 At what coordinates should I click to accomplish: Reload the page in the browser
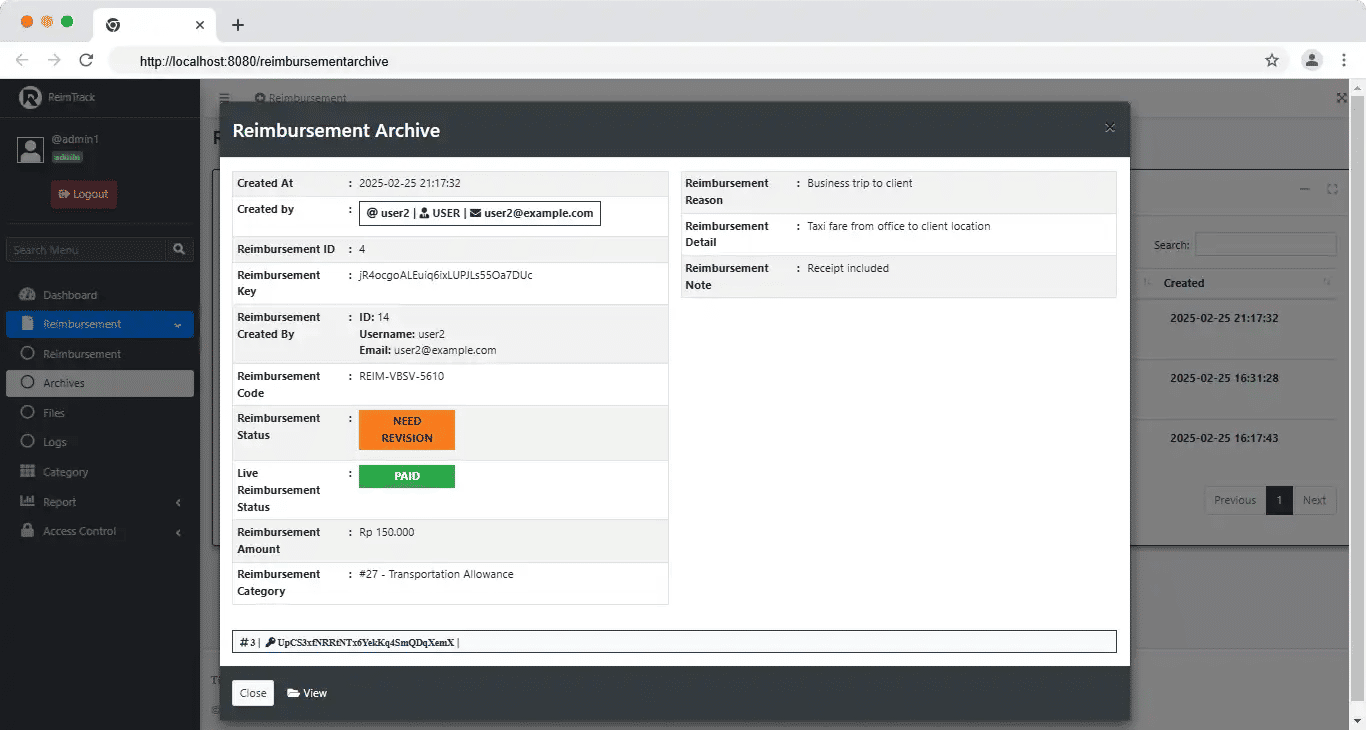pyautogui.click(x=86, y=60)
